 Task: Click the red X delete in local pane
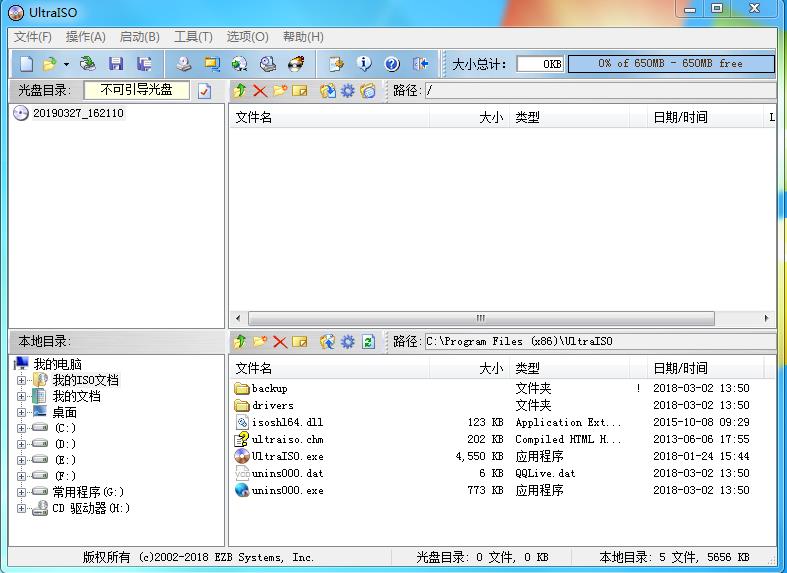click(x=280, y=342)
